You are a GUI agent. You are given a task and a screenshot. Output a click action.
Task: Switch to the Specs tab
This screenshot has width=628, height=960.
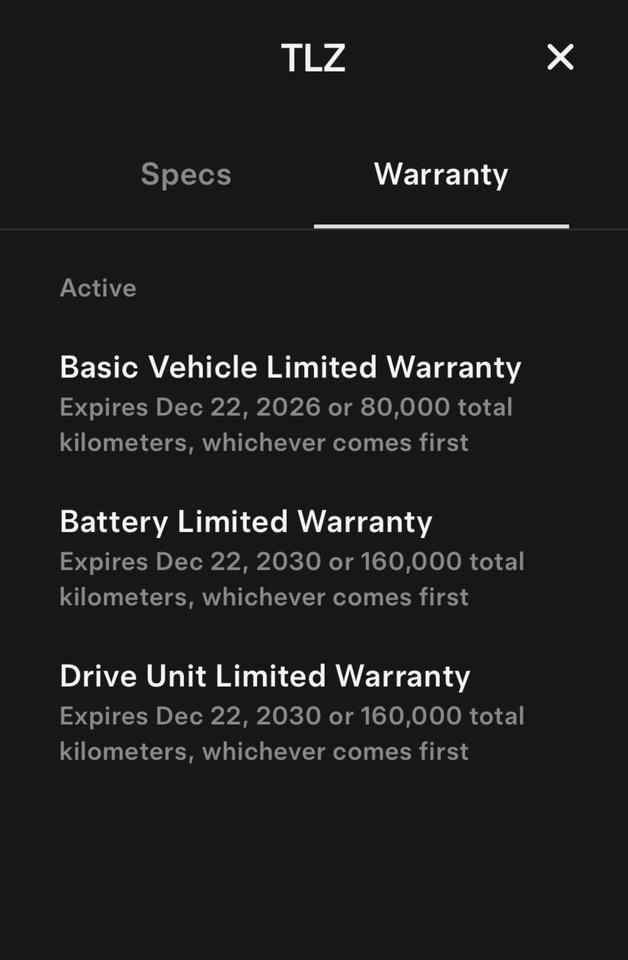(x=186, y=174)
